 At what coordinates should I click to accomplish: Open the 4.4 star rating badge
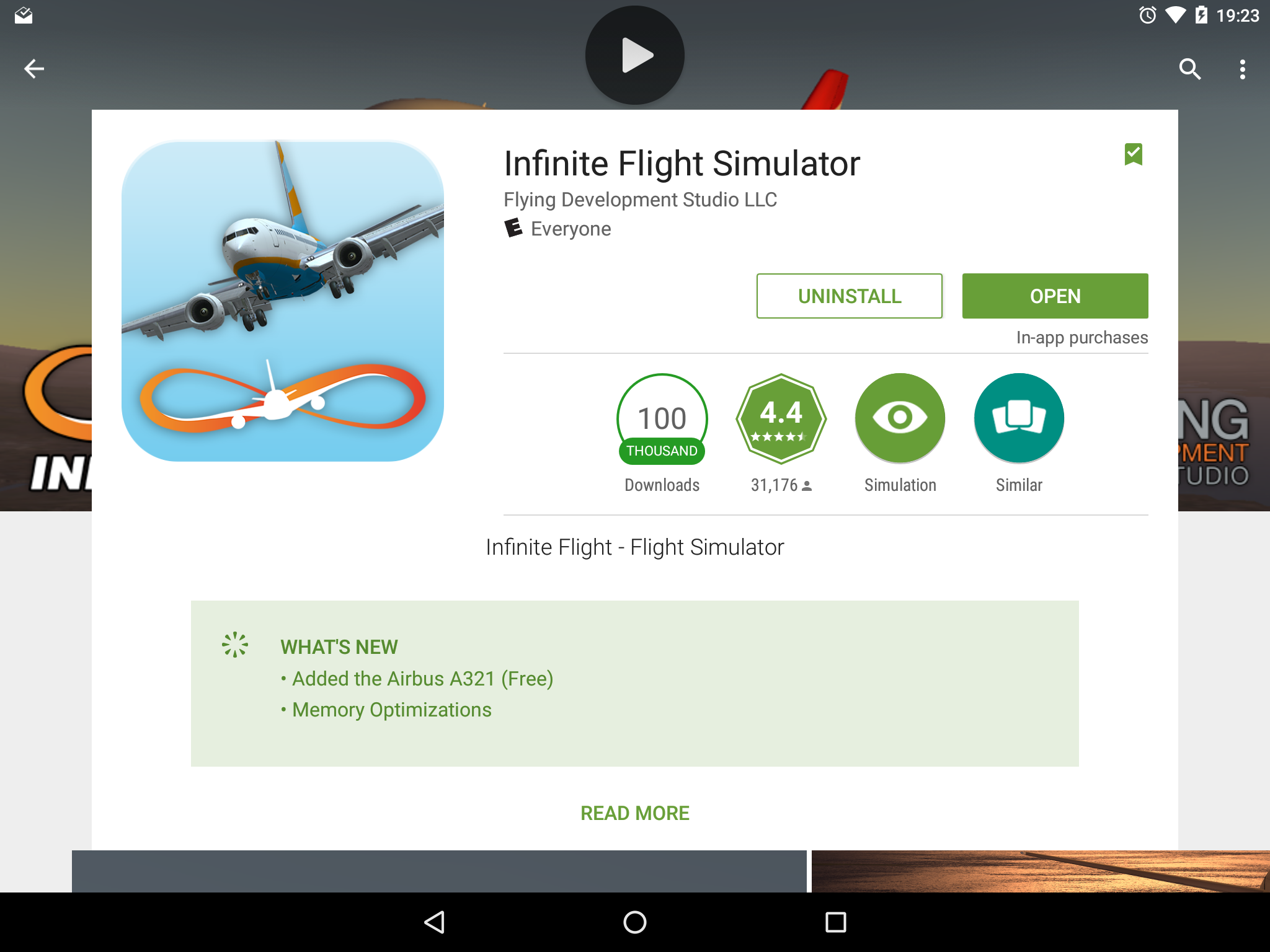[781, 419]
